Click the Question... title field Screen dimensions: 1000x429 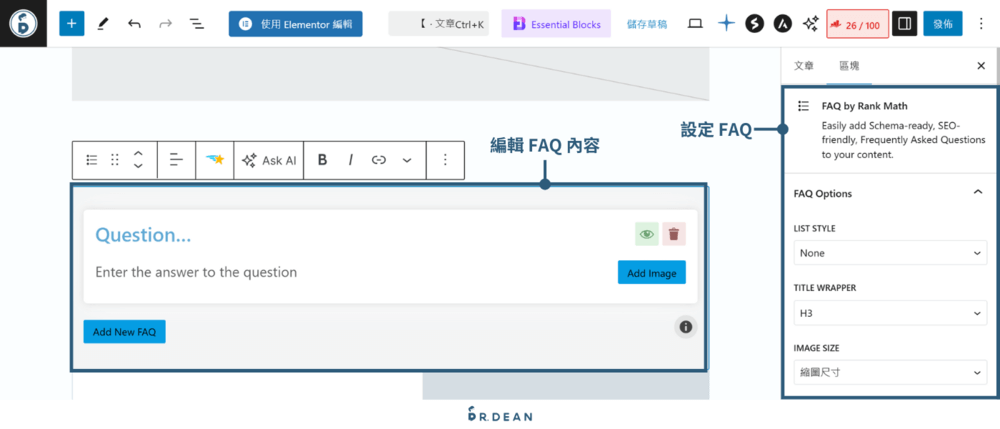[143, 235]
